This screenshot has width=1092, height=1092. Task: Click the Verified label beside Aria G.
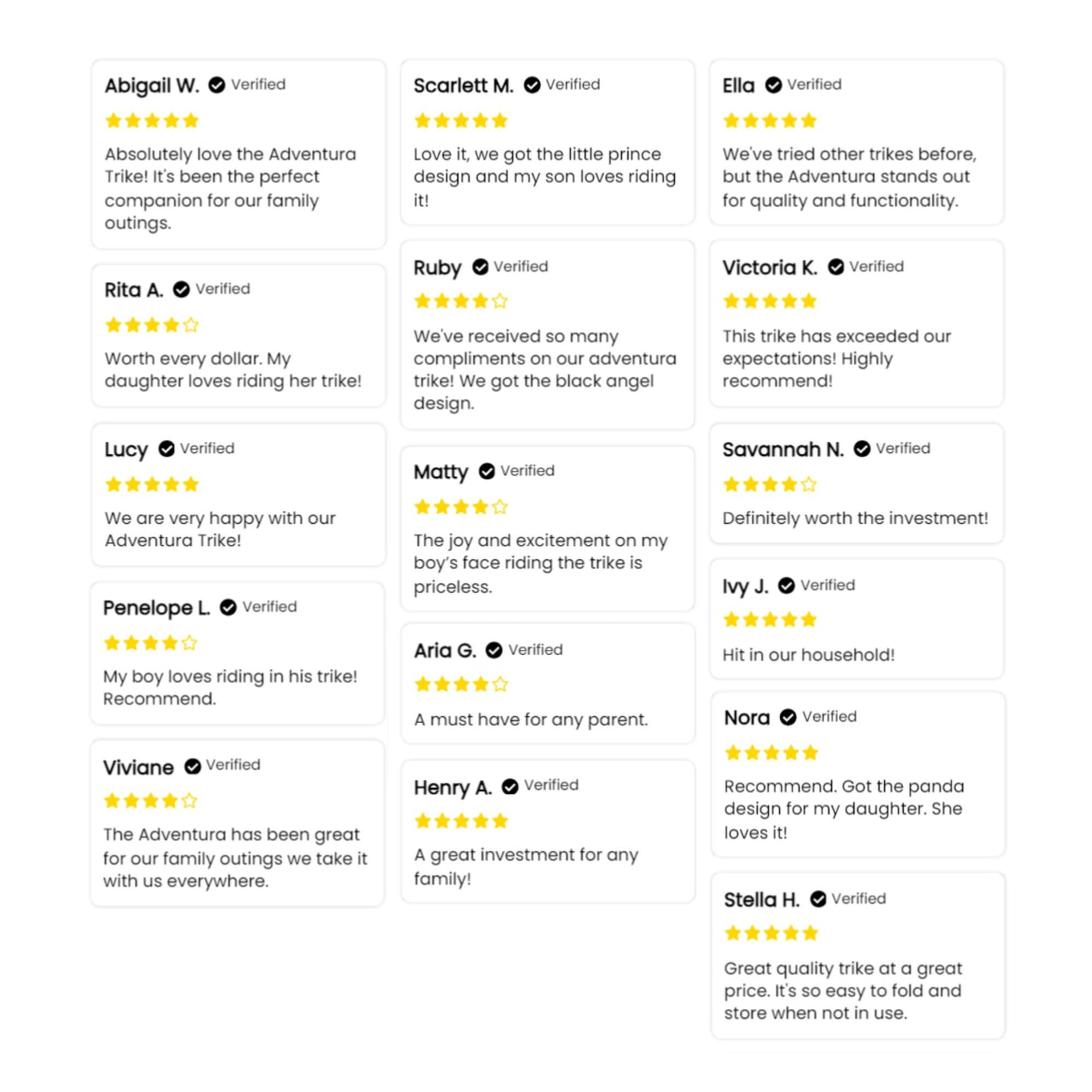tap(535, 650)
